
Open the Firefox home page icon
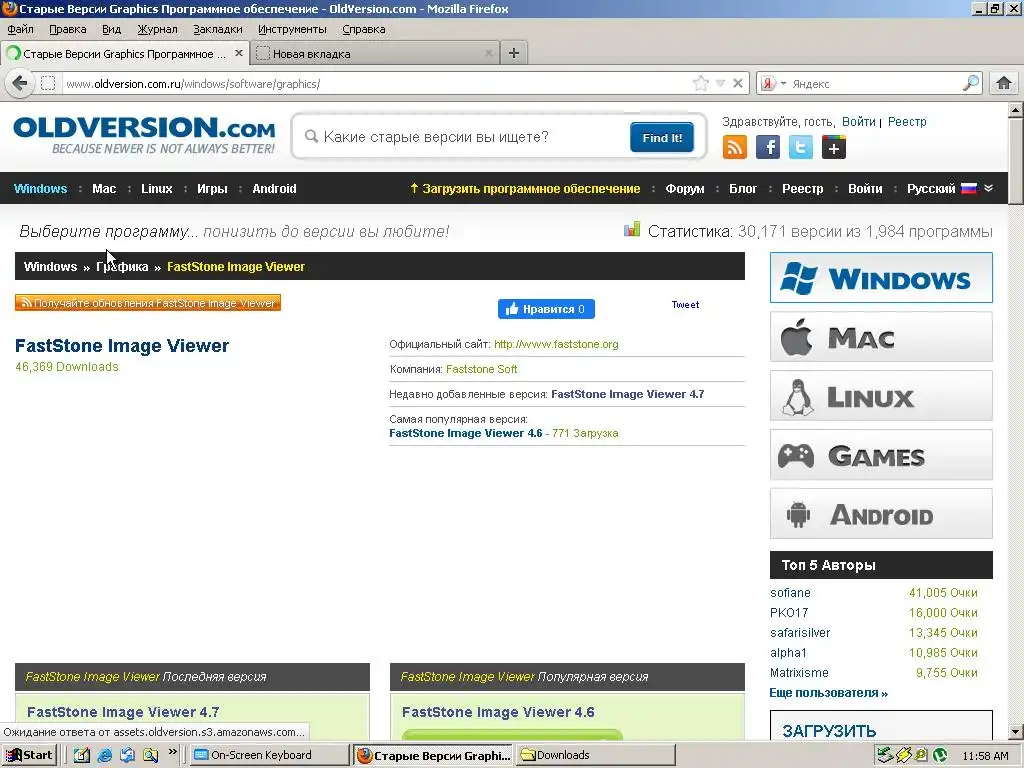[1004, 83]
